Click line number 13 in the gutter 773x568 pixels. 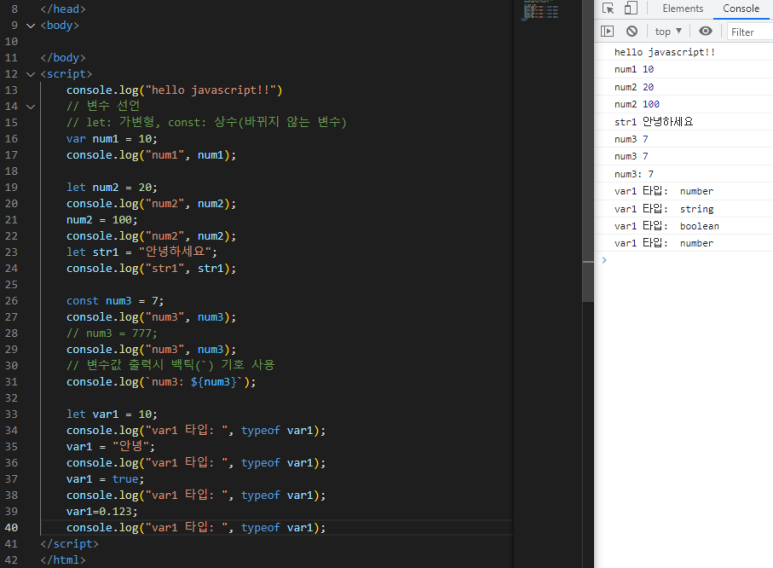pyautogui.click(x=11, y=90)
